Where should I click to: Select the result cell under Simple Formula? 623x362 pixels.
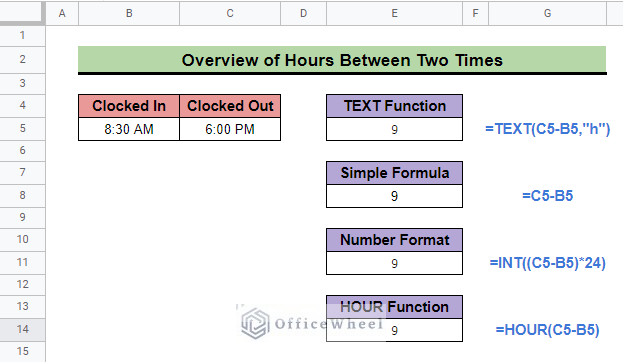(395, 196)
